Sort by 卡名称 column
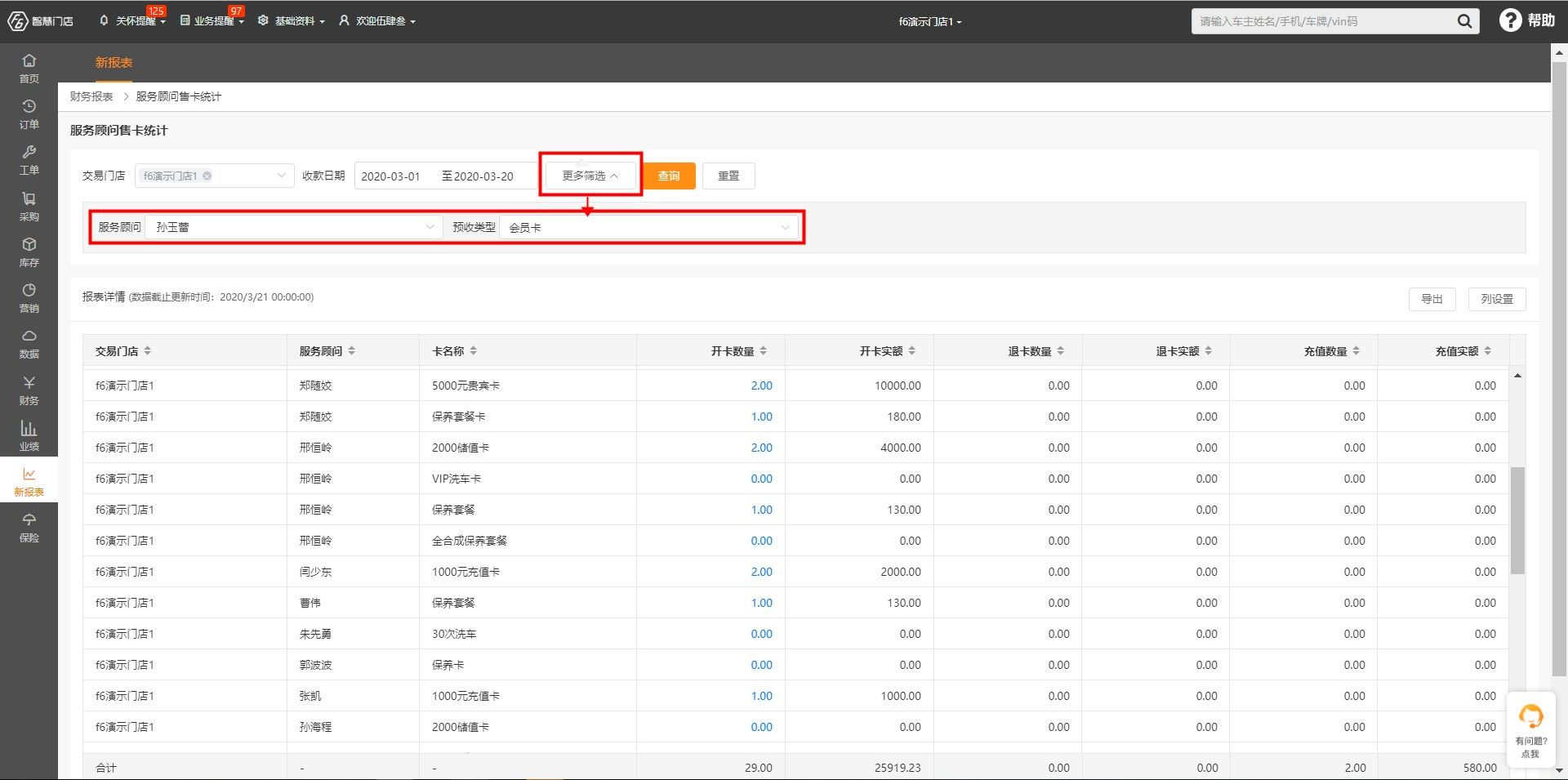The width and height of the screenshot is (1568, 780). pos(474,350)
